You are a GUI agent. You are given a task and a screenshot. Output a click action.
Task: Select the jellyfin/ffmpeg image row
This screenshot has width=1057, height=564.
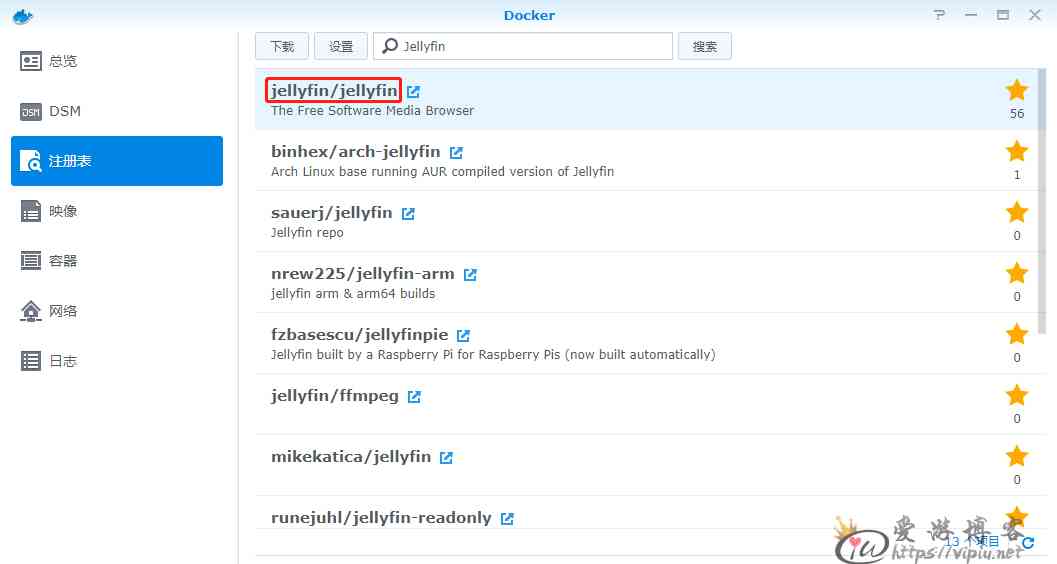click(647, 404)
